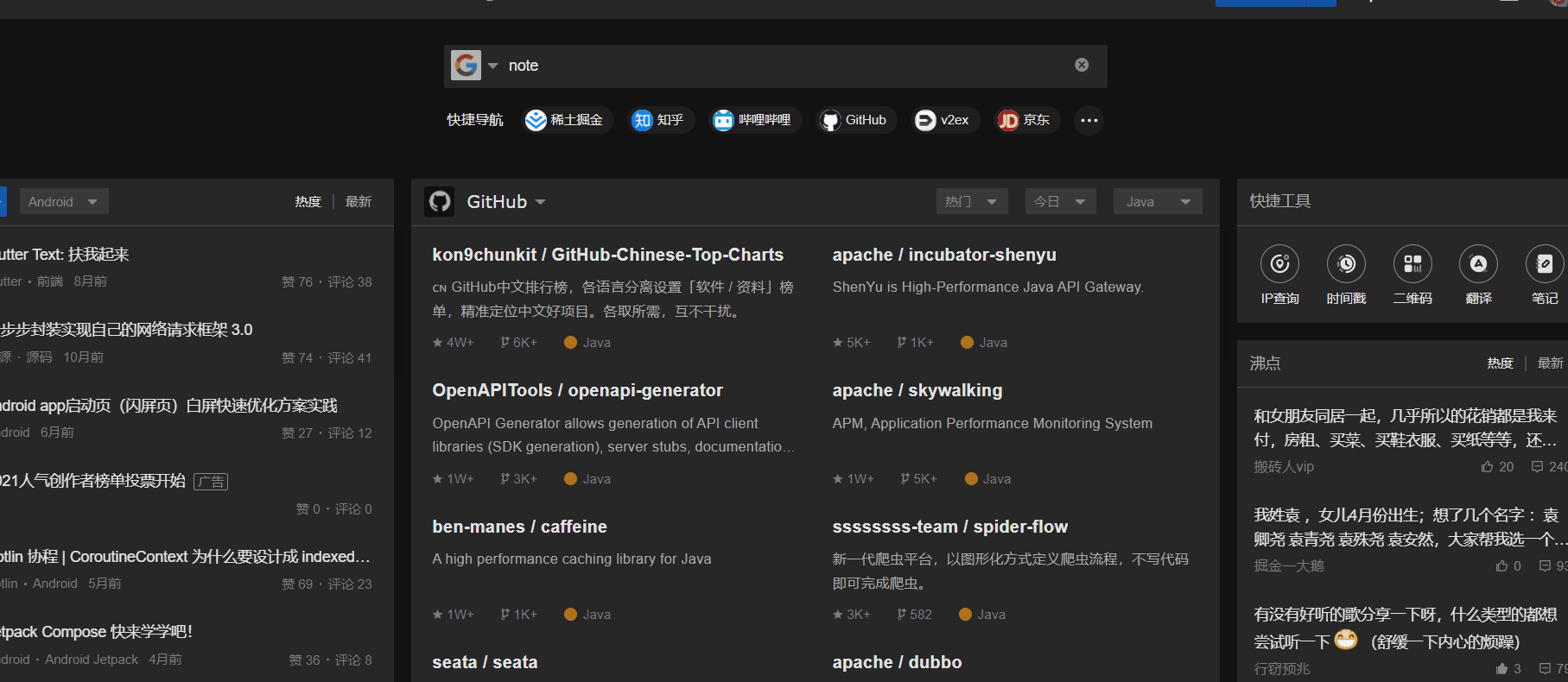
Task: Open article Jetpack Compose 快来学学吧
Action: pyautogui.click(x=96, y=632)
